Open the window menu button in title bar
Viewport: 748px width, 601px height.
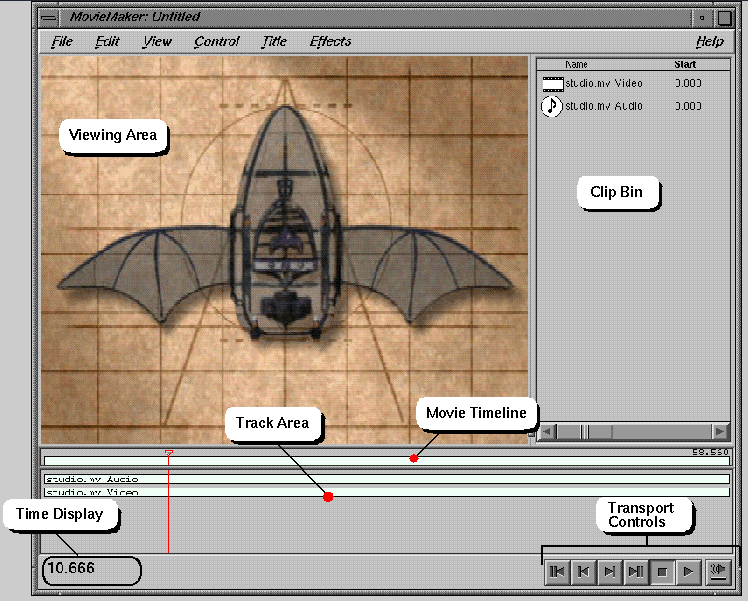point(49,18)
